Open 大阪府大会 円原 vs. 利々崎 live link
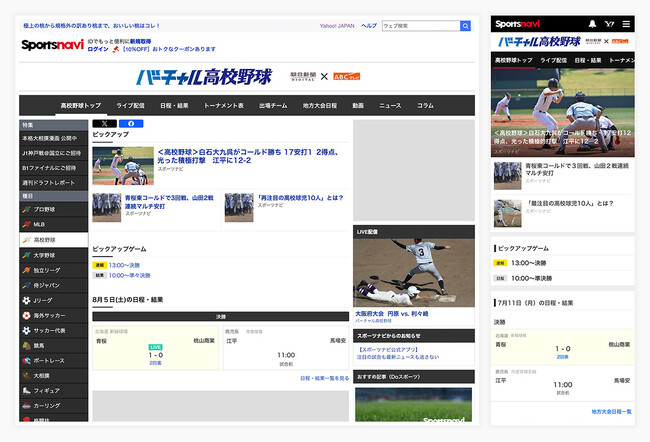650x442 pixels. pos(392,314)
